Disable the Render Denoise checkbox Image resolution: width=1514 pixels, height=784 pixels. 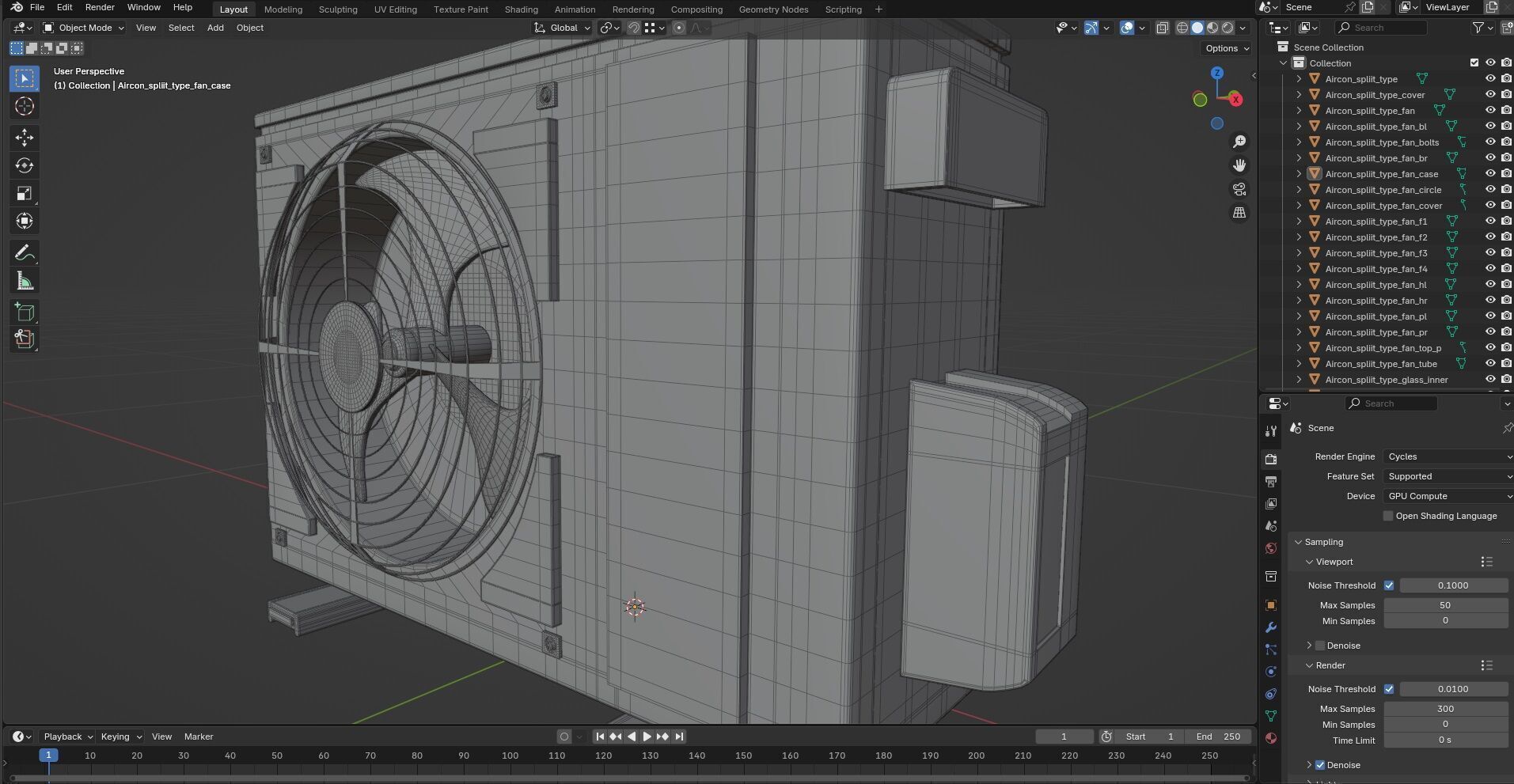(x=1320, y=765)
